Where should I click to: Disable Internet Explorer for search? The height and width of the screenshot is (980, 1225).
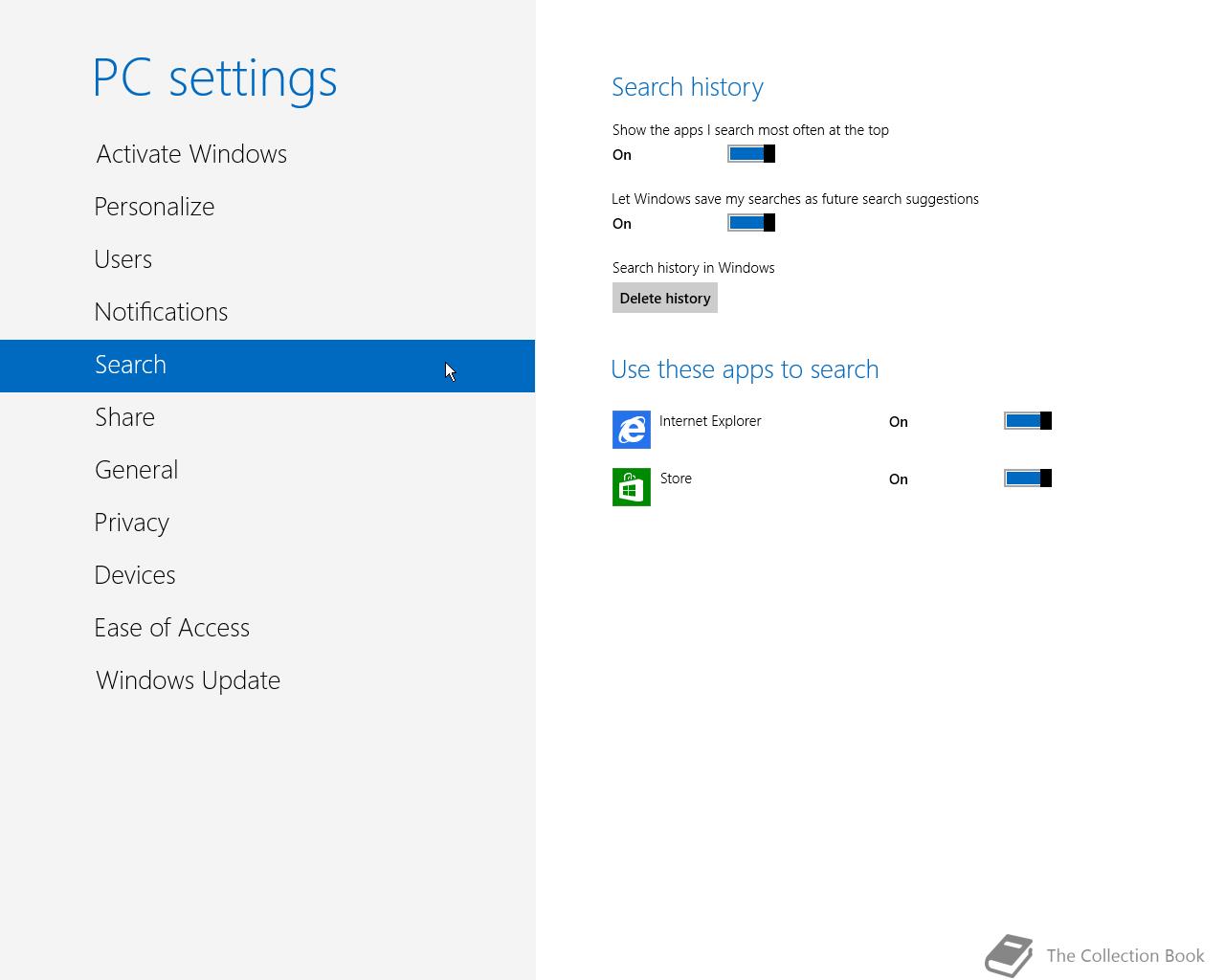point(1028,421)
